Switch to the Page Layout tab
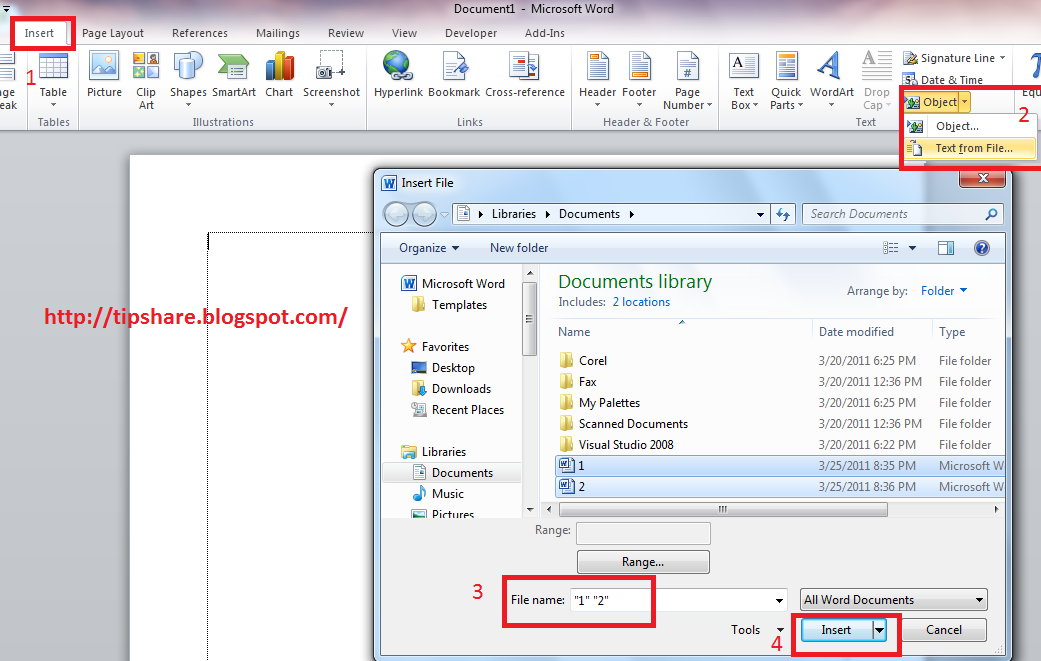1041x661 pixels. point(113,33)
